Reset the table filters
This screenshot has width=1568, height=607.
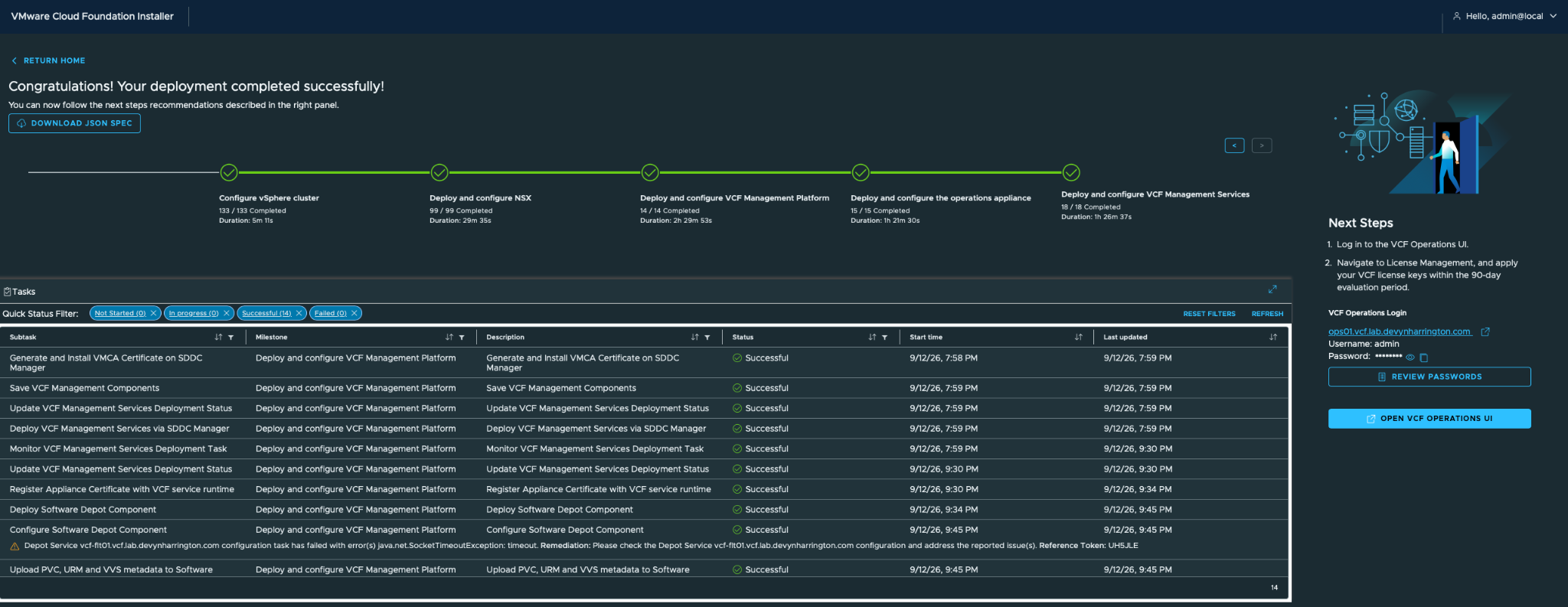click(x=1209, y=314)
